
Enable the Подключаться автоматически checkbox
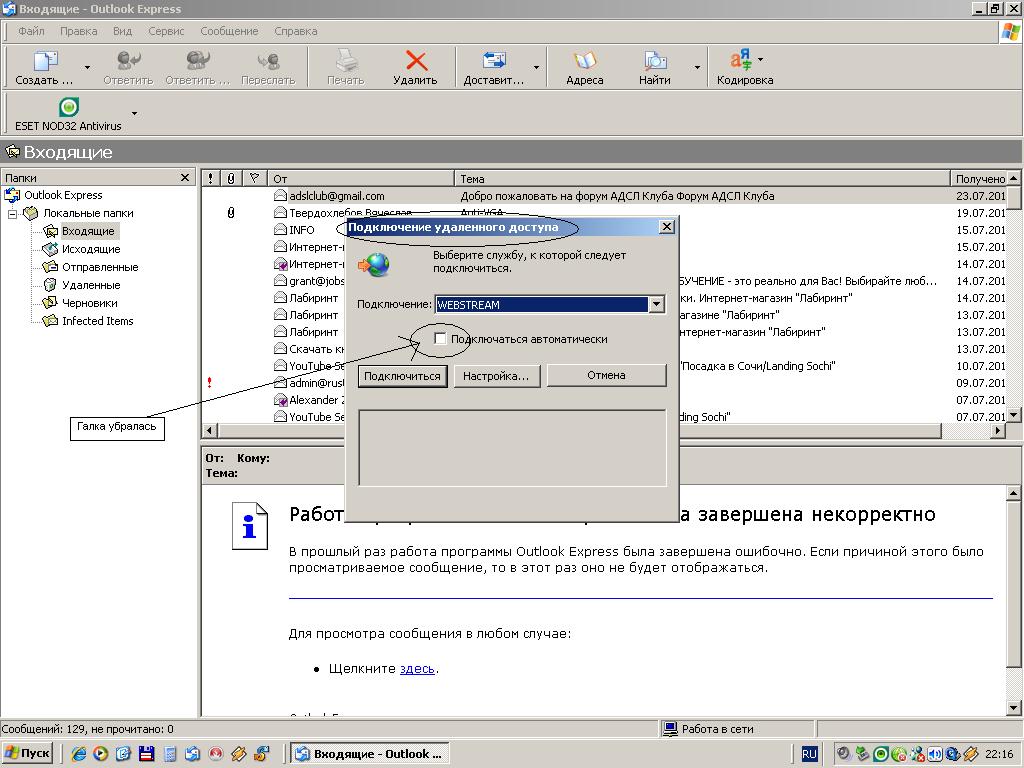coord(440,339)
